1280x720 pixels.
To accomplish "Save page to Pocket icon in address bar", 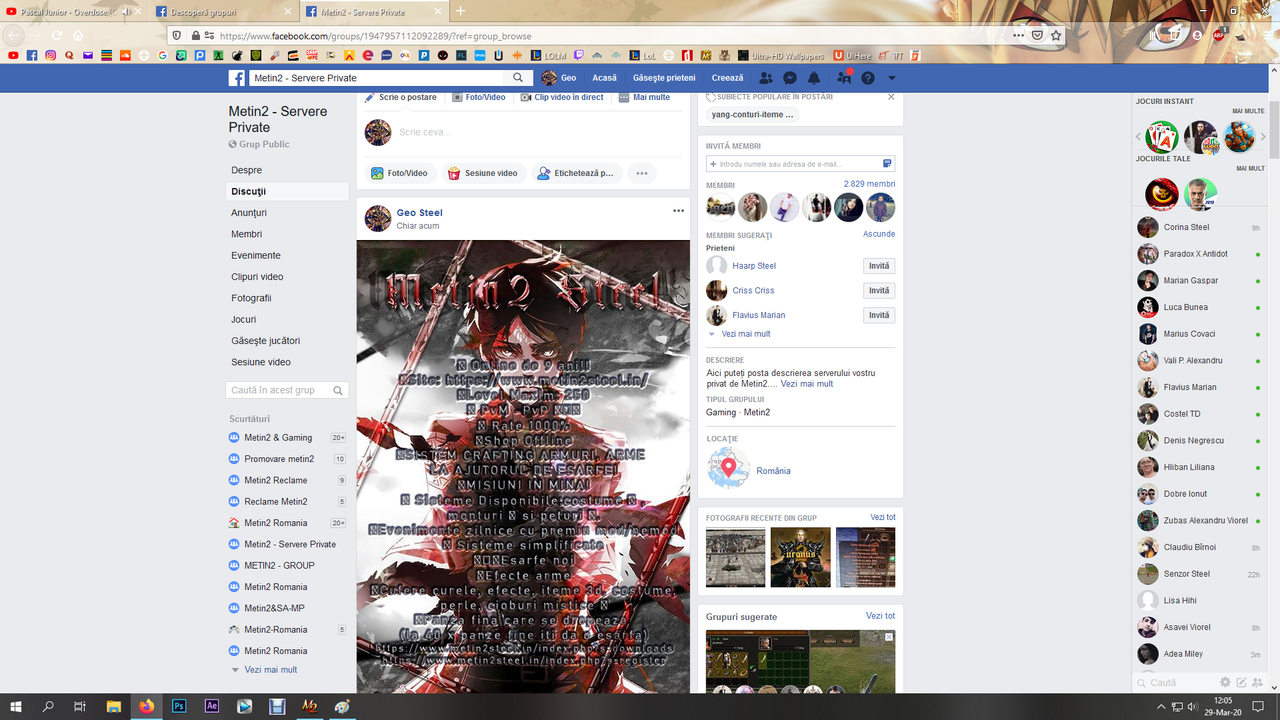I will click(x=1037, y=35).
